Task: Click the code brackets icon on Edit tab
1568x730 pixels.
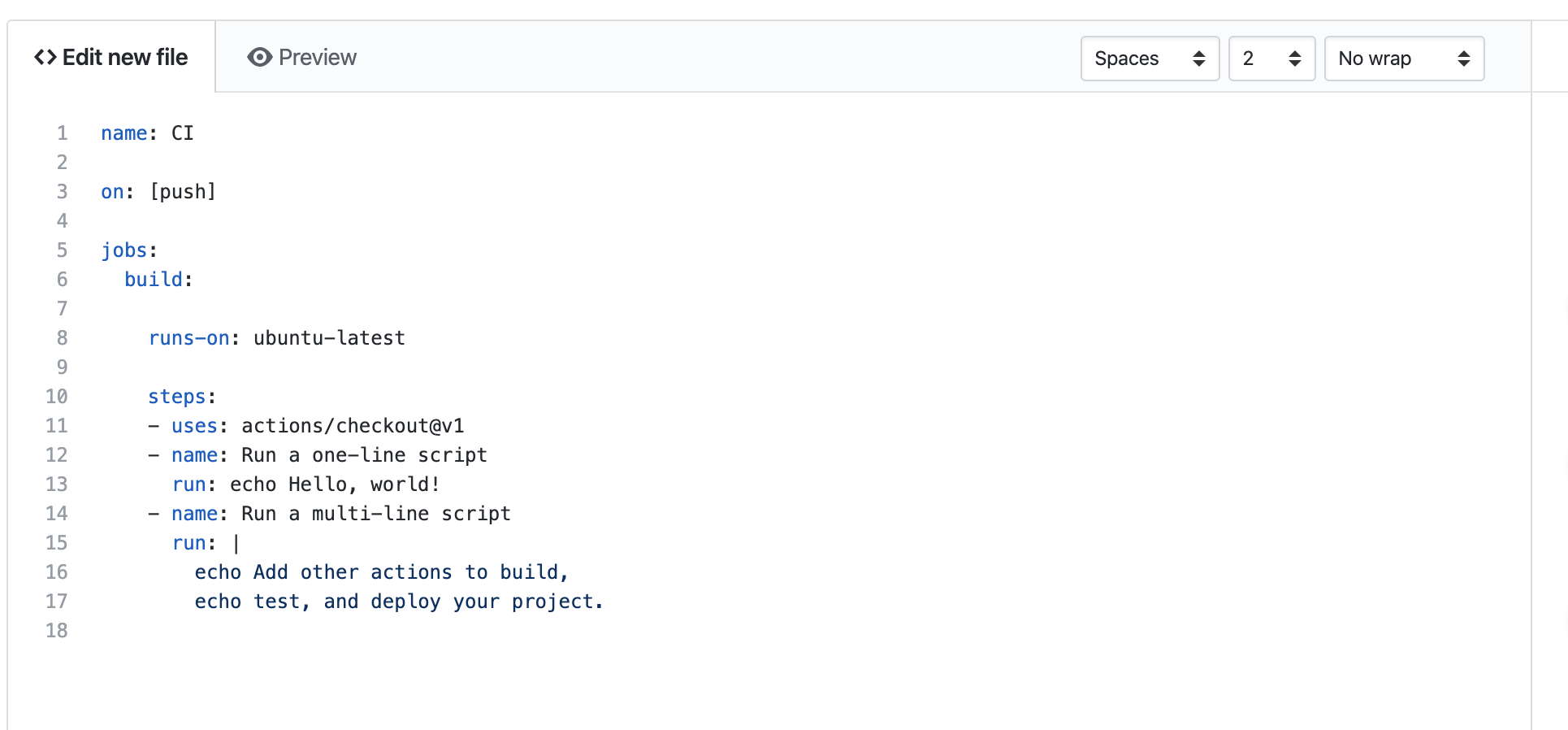Action: (44, 57)
